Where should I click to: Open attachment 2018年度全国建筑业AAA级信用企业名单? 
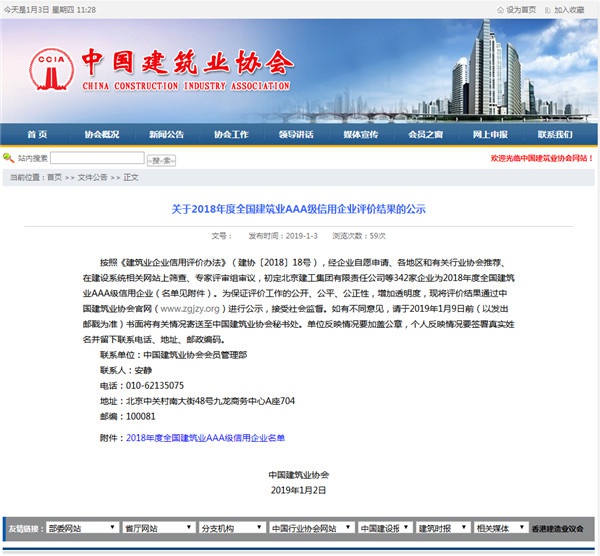click(x=205, y=438)
